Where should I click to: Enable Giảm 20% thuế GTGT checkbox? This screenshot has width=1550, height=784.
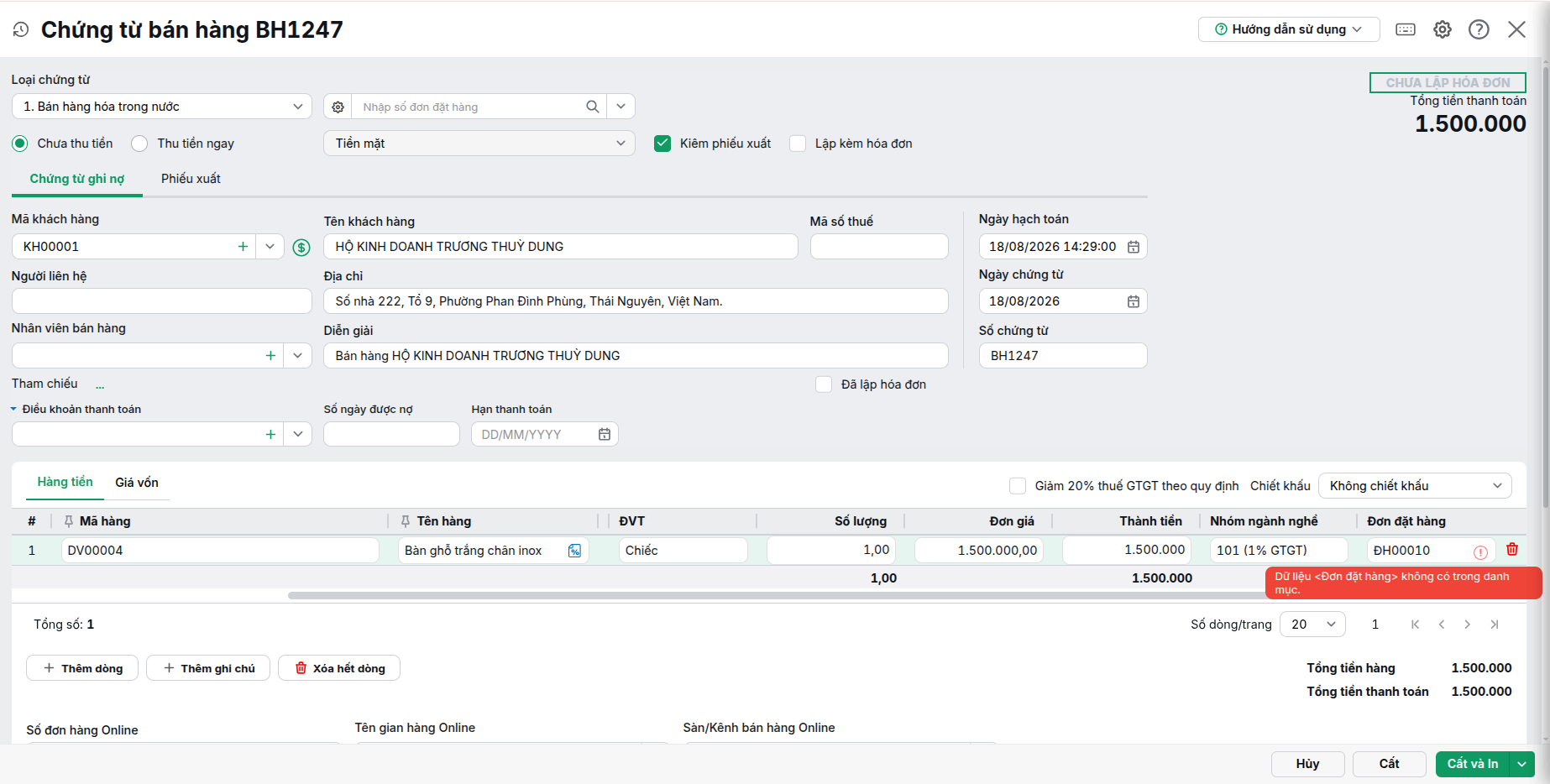click(1018, 486)
